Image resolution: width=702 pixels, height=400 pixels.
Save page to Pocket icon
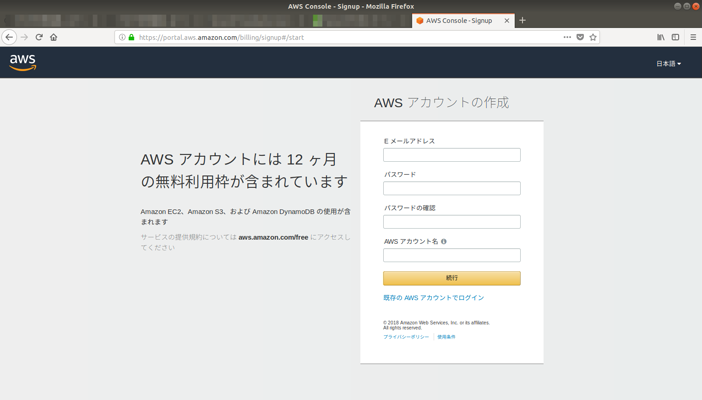coord(580,37)
